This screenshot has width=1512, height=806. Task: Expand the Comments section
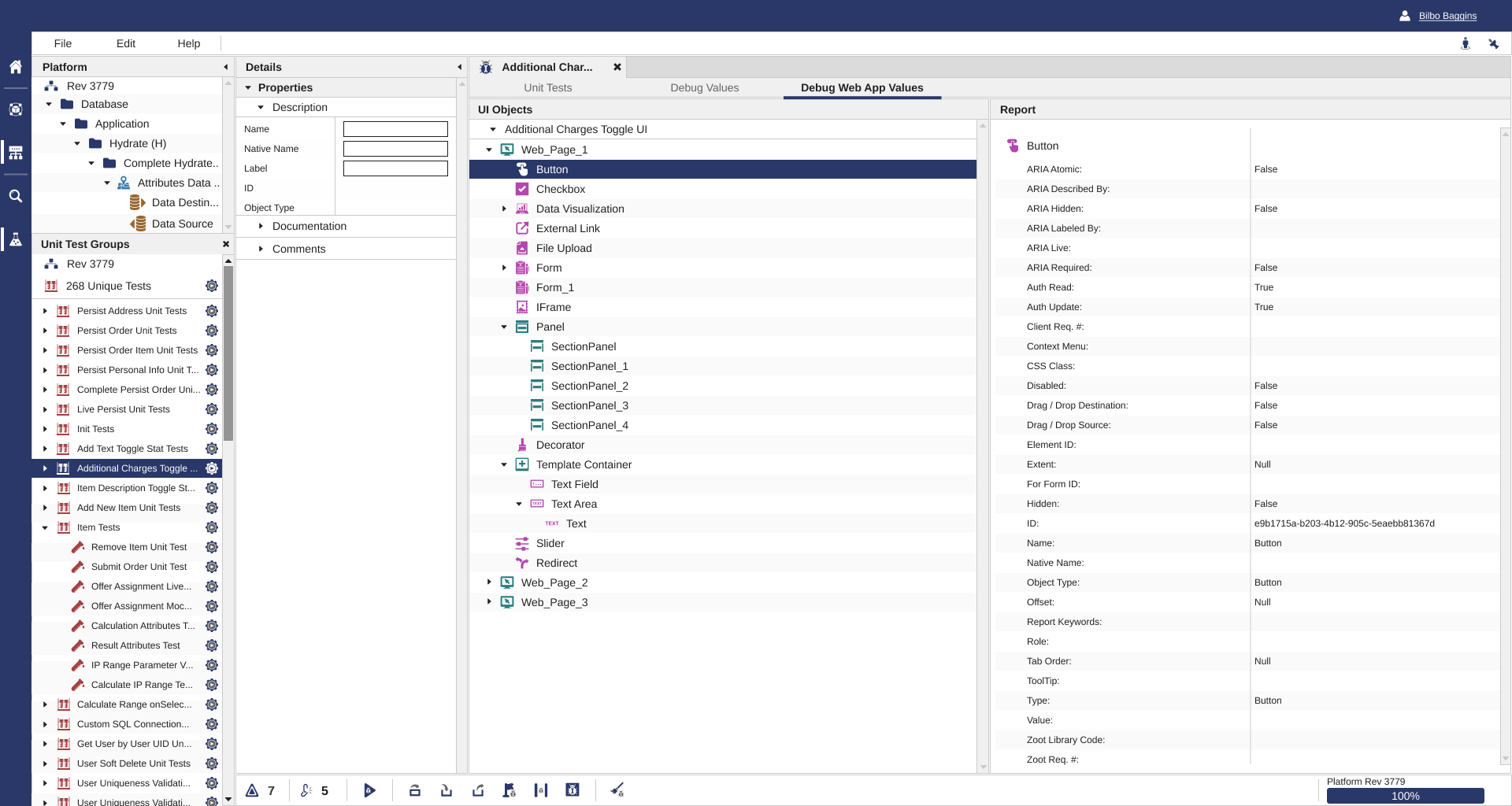point(261,249)
